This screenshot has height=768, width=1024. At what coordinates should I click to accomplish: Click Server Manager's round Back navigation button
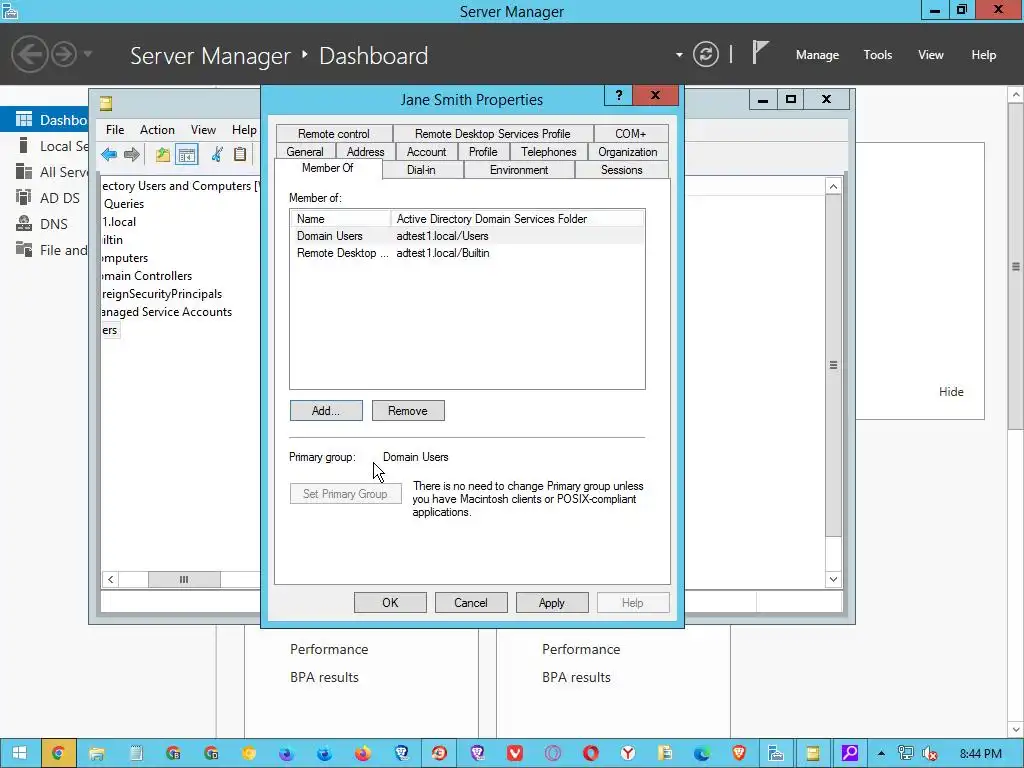click(29, 54)
